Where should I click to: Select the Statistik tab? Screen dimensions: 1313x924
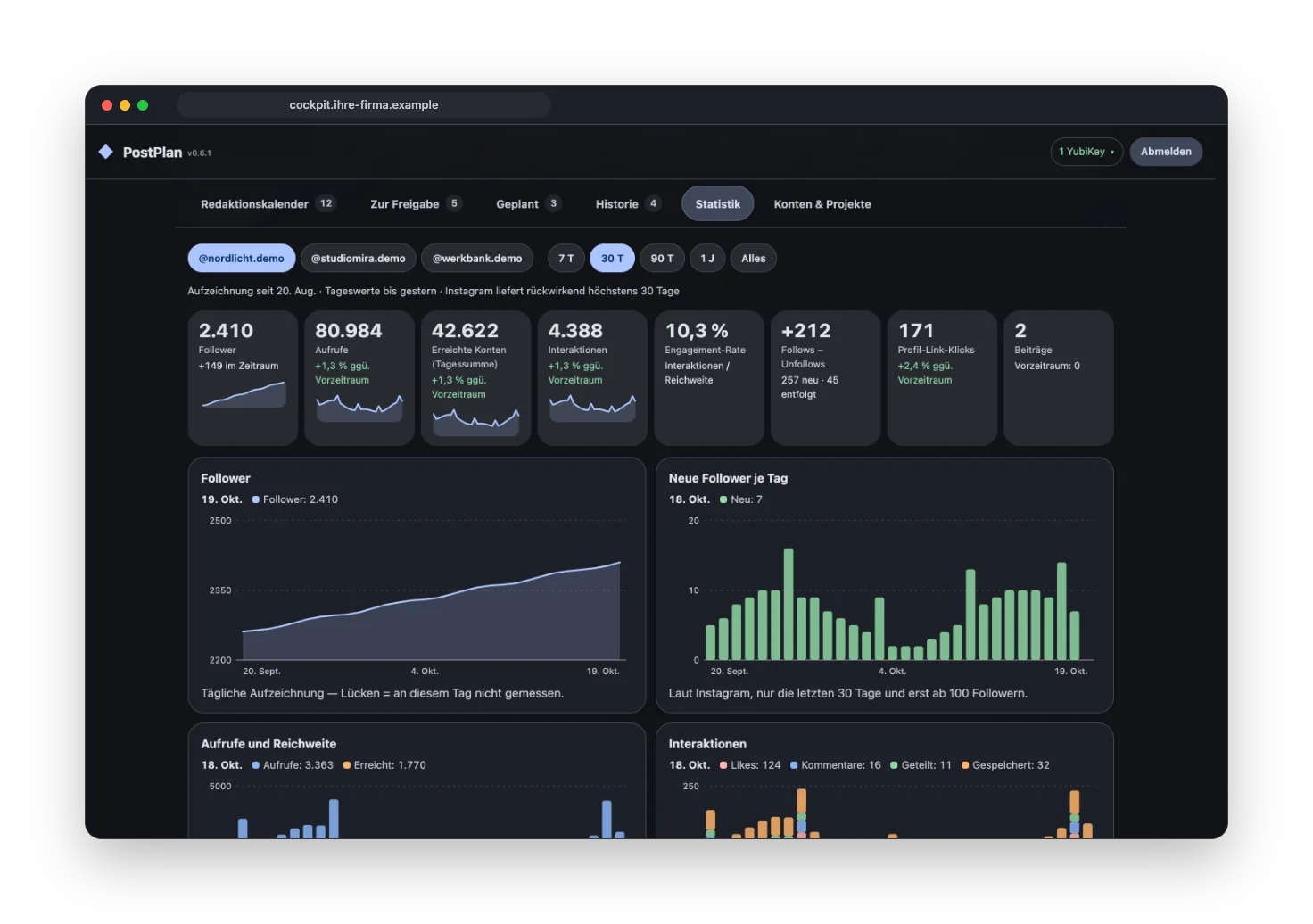click(718, 204)
